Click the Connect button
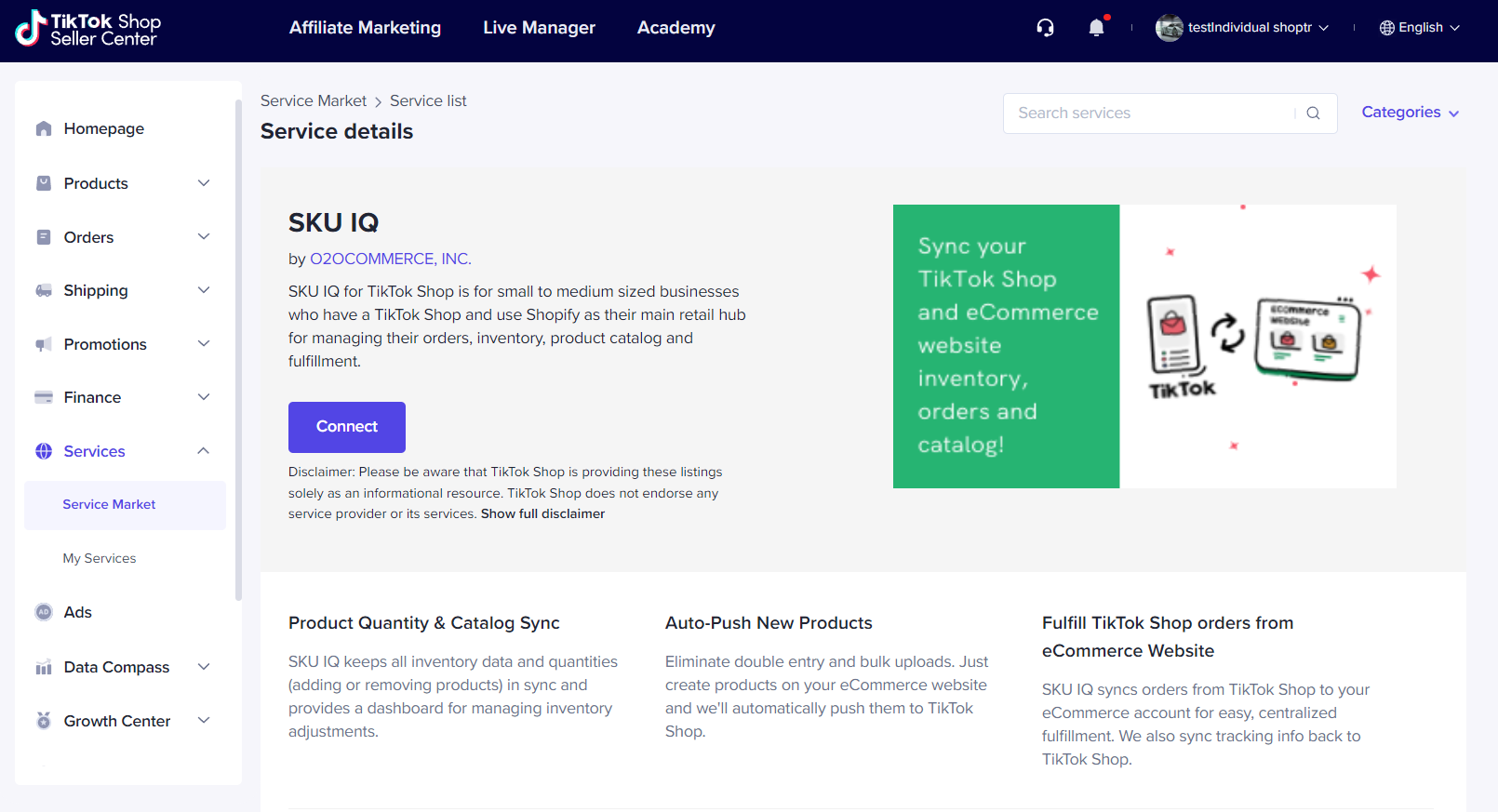The width and height of the screenshot is (1498, 812). (x=347, y=427)
